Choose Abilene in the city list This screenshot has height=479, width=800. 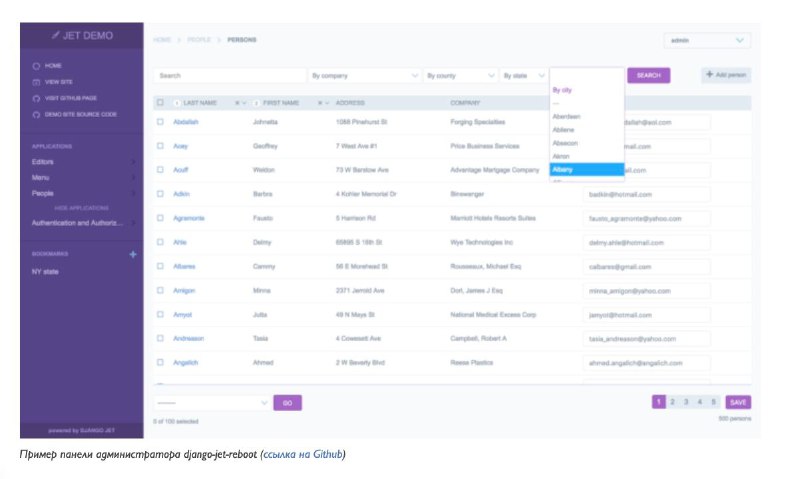click(x=587, y=130)
